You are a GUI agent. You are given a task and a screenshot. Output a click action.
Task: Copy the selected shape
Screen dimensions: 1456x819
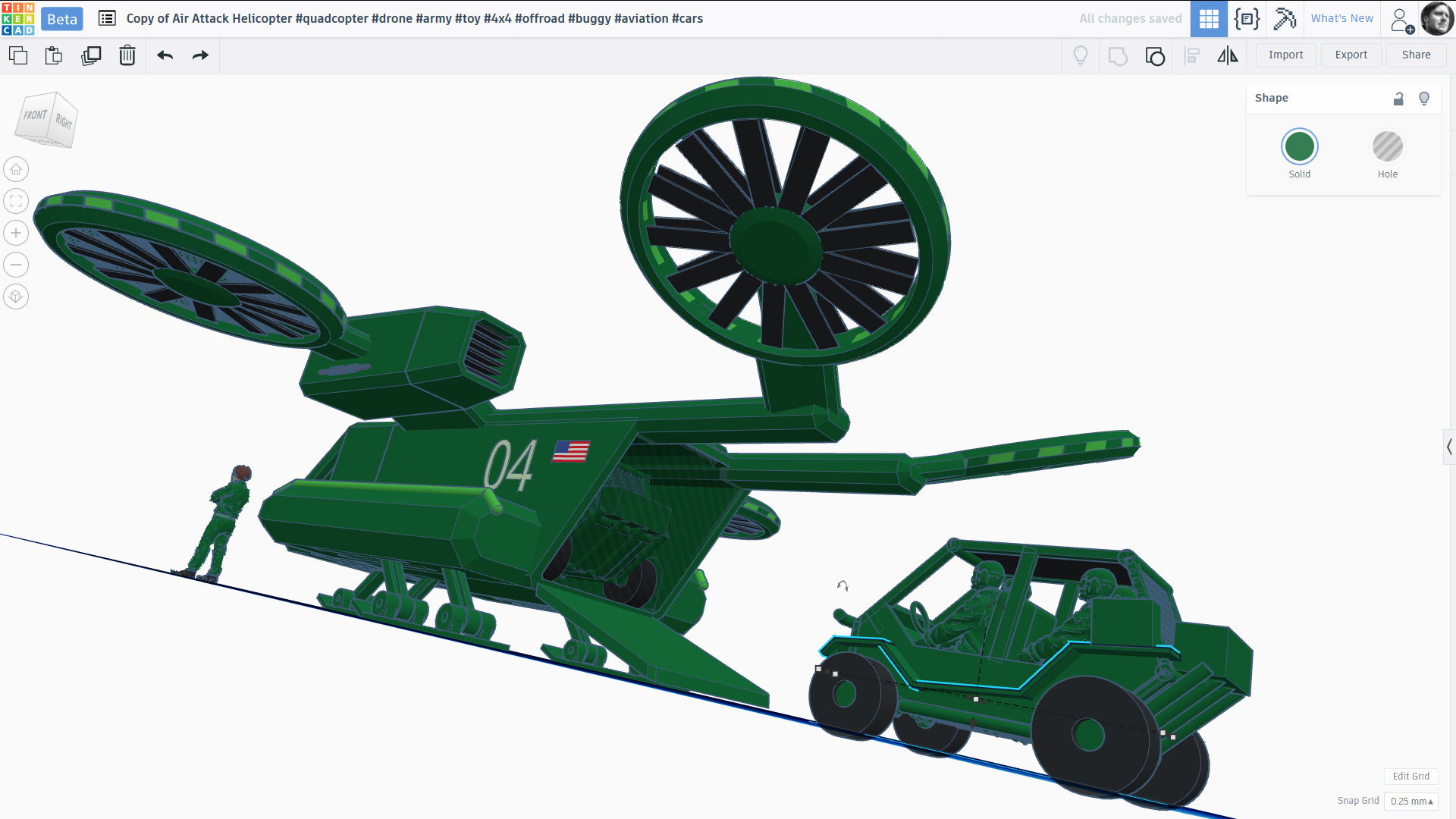[x=18, y=55]
